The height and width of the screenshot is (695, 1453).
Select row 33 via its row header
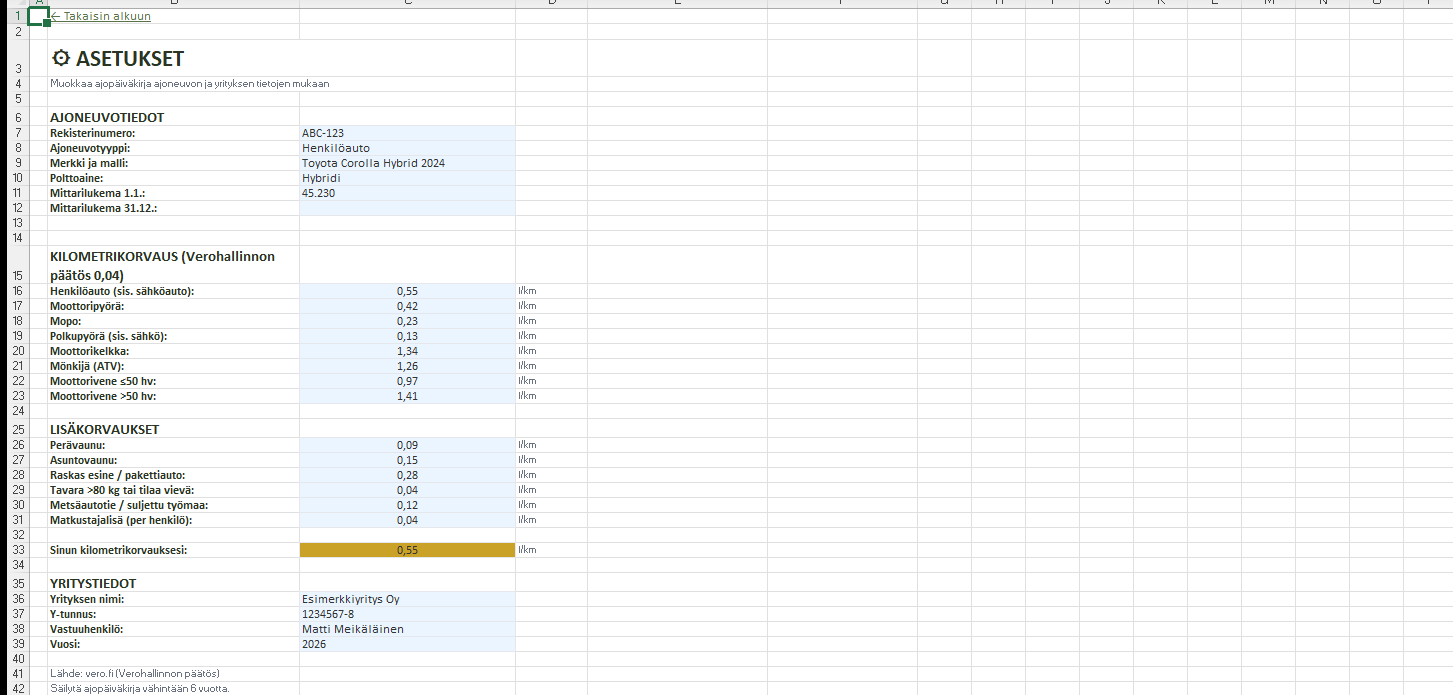17,550
